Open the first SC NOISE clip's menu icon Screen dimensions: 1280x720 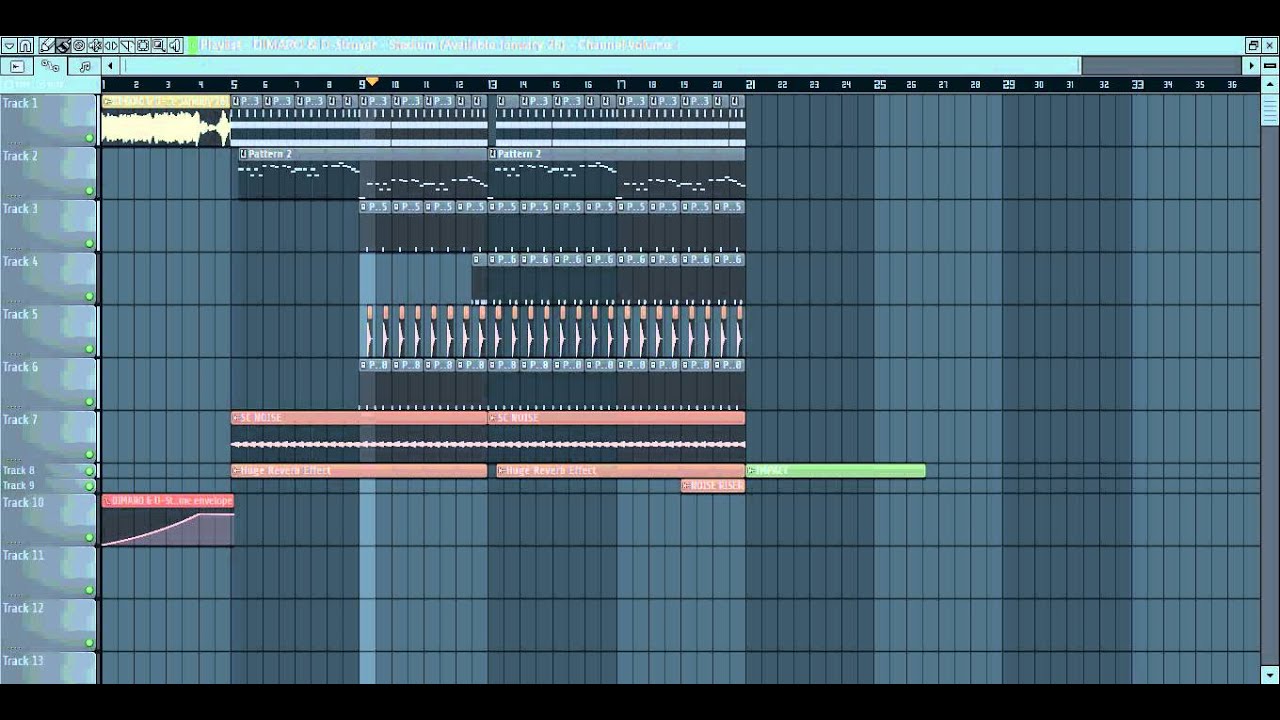(x=236, y=418)
